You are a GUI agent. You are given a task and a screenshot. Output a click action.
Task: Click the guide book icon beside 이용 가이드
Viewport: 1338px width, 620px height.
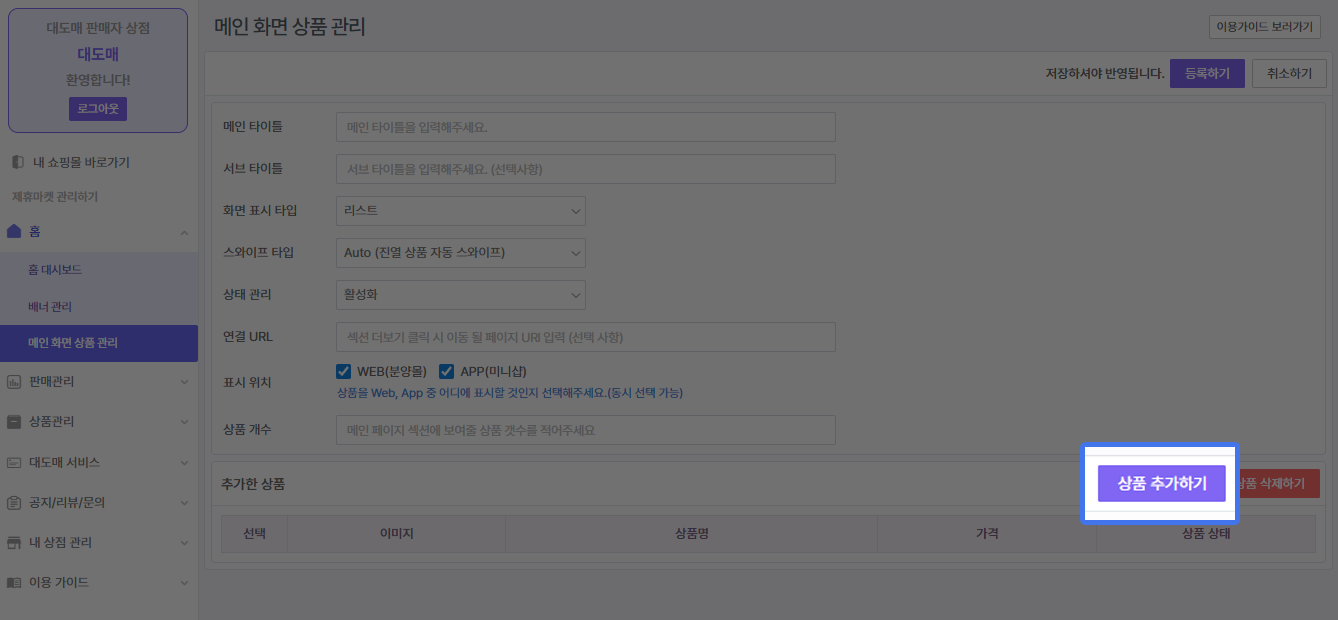(14, 582)
